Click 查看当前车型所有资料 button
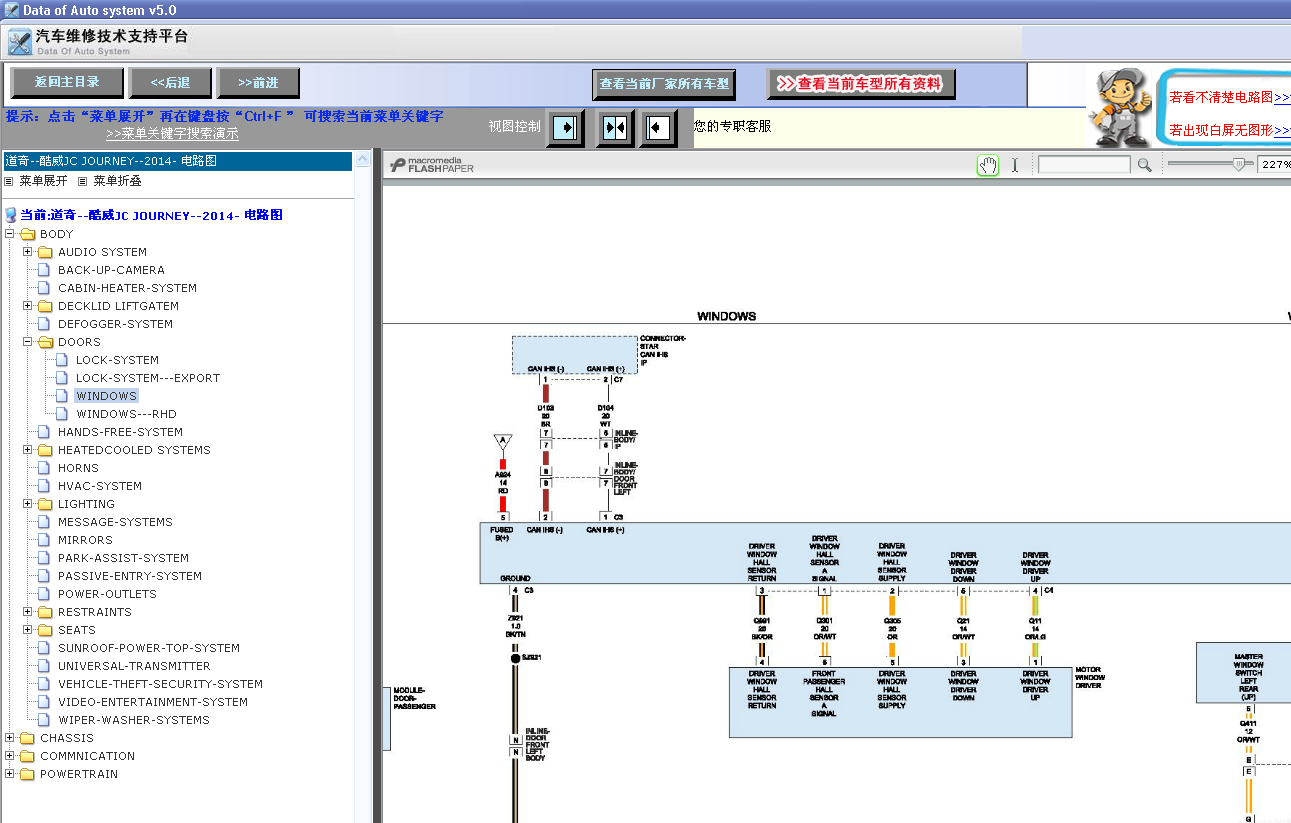Image resolution: width=1291 pixels, height=823 pixels. click(861, 84)
